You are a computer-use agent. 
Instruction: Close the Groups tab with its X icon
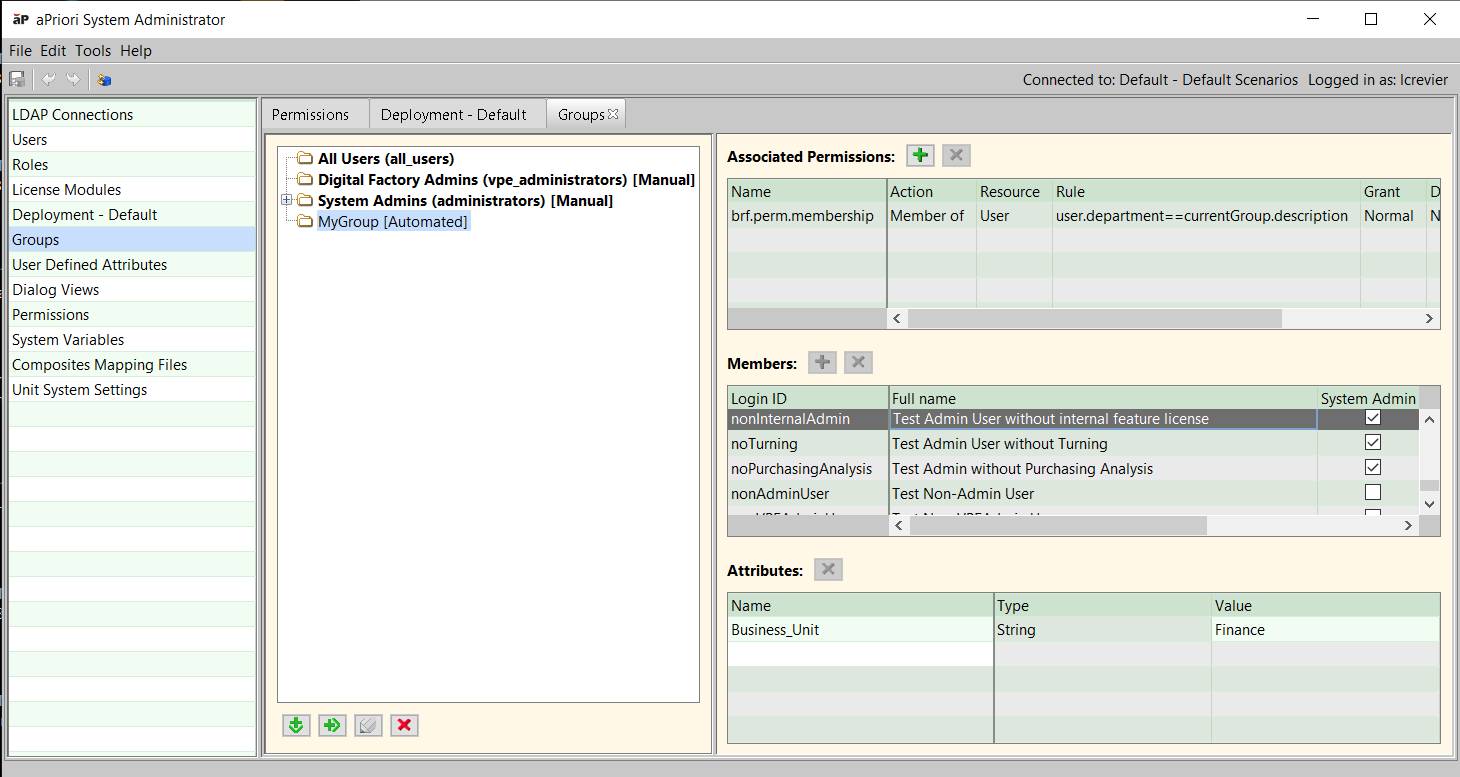(x=613, y=114)
